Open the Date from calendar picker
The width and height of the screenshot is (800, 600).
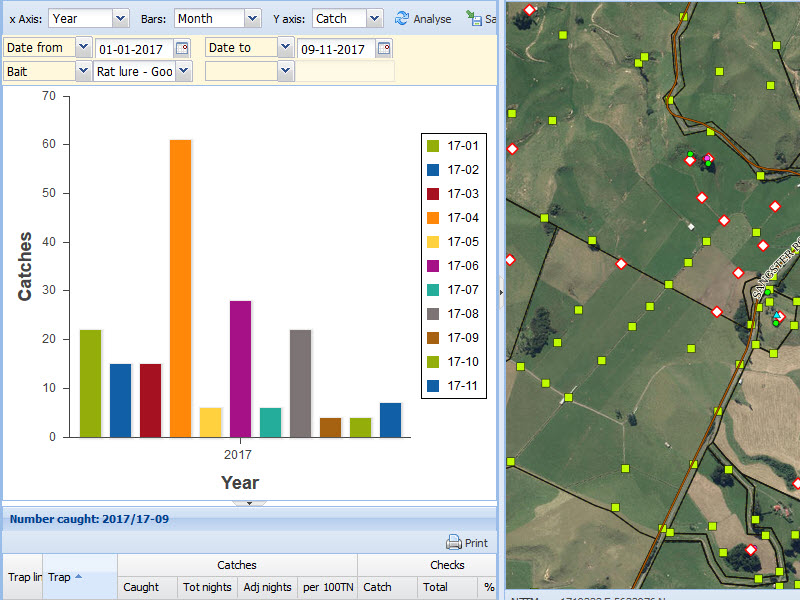click(182, 48)
